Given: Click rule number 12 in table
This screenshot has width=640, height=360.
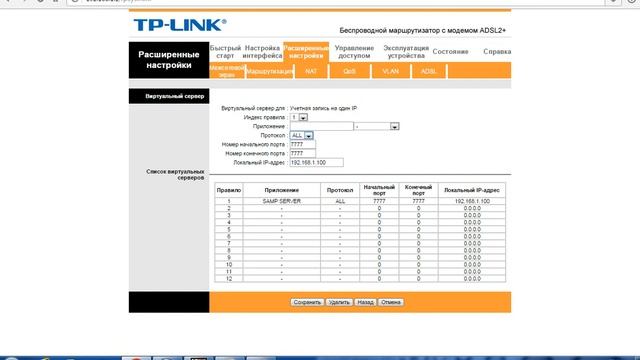Looking at the screenshot, I should 229,279.
